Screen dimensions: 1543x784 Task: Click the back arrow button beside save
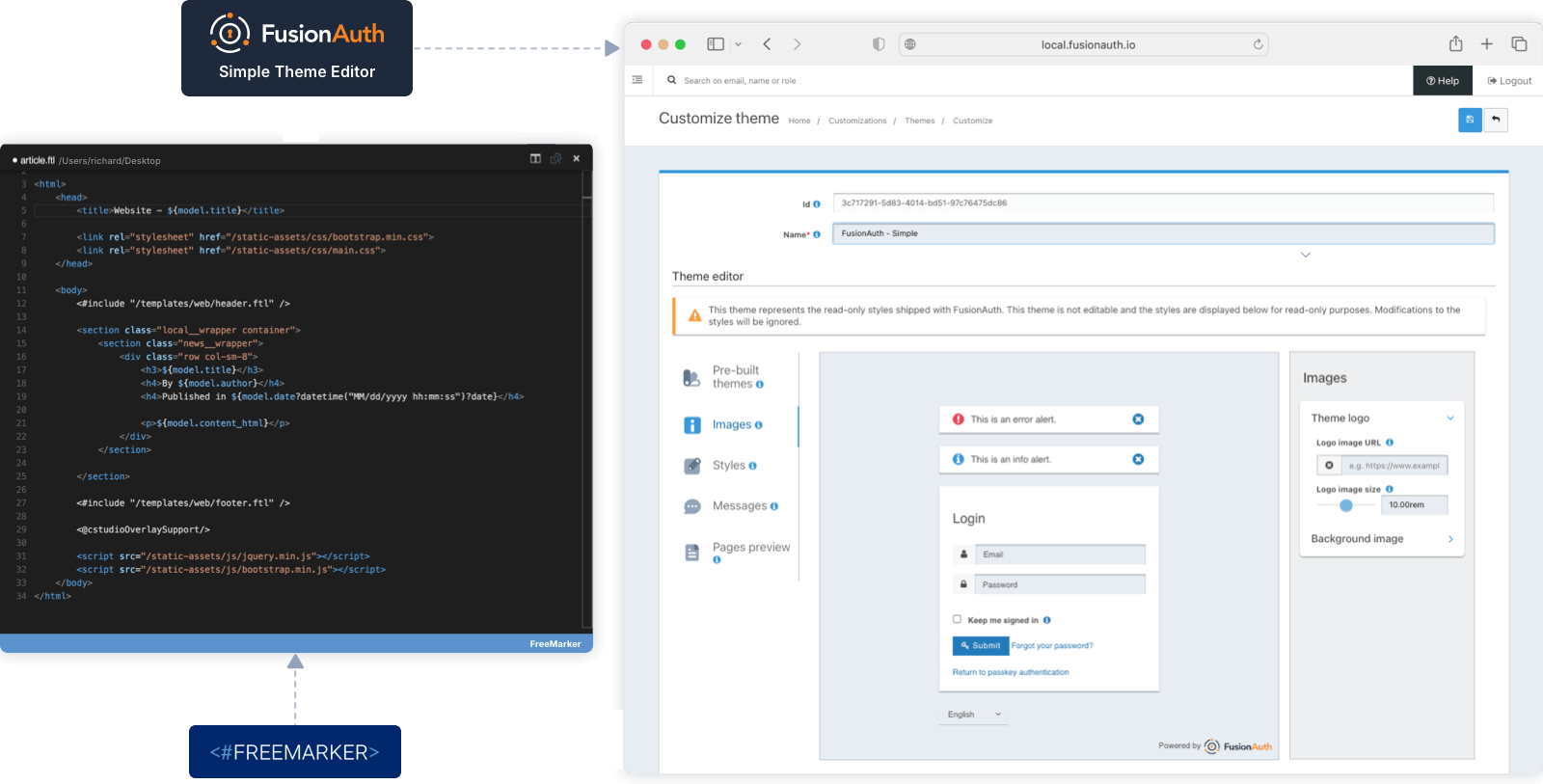click(x=1496, y=120)
